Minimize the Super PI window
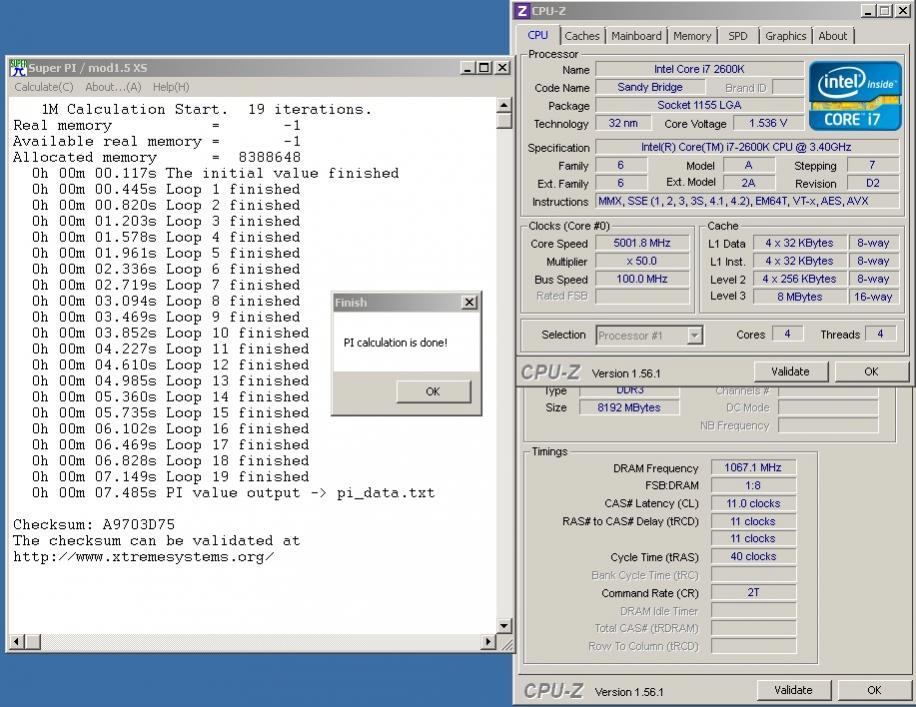The width and height of the screenshot is (916, 707). click(x=468, y=68)
